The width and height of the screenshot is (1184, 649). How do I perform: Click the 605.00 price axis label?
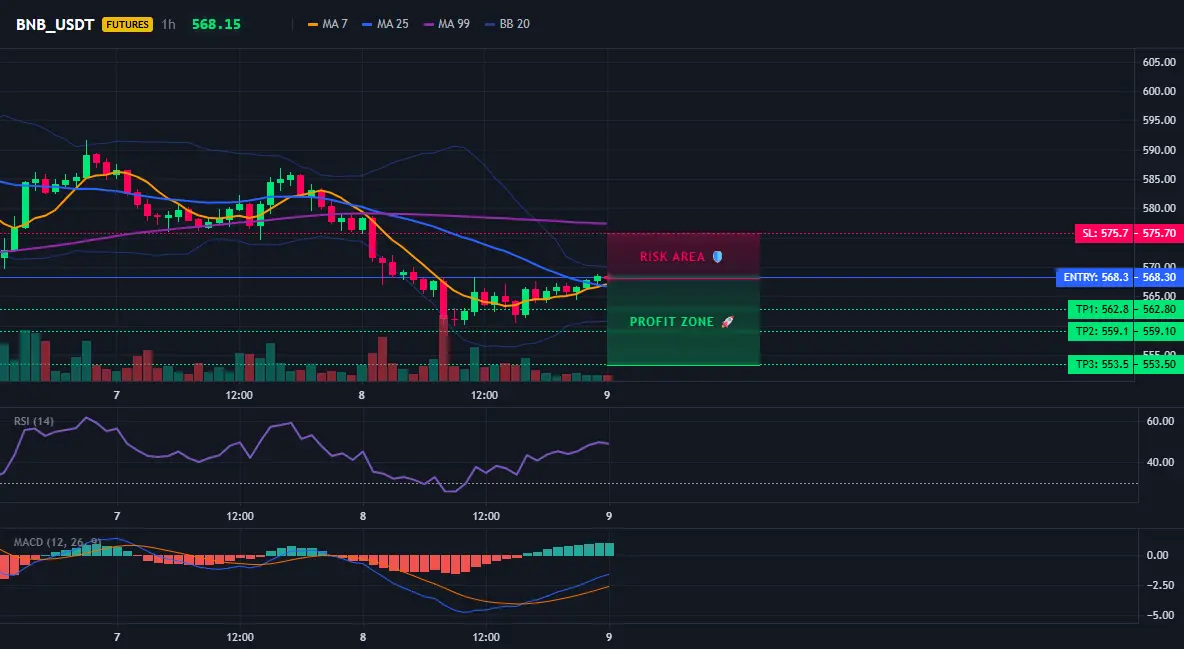point(1159,62)
